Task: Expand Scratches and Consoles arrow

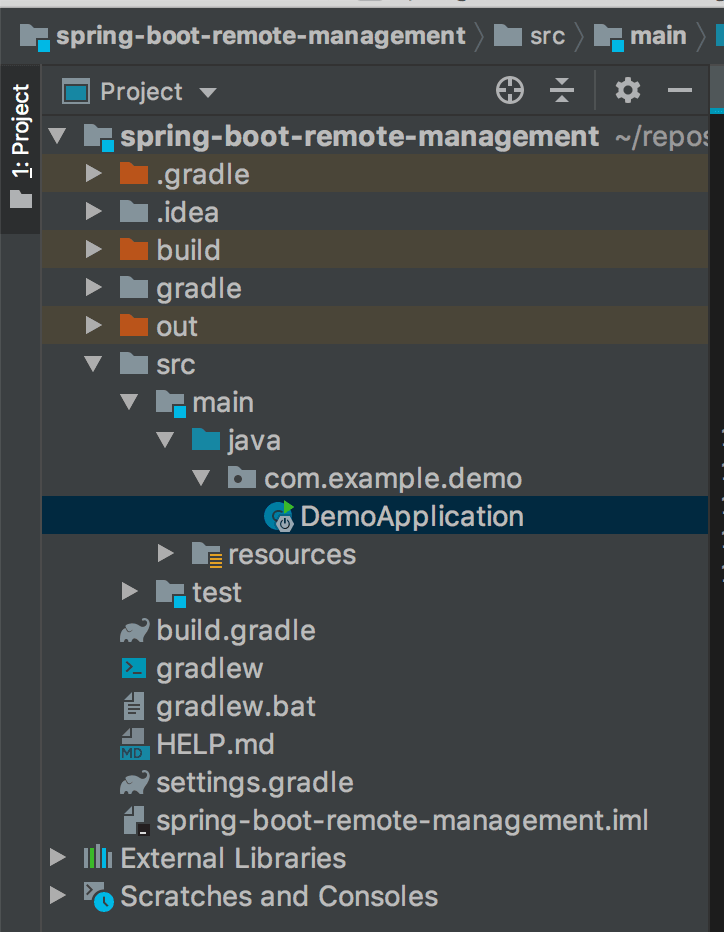Action: pyautogui.click(x=58, y=896)
